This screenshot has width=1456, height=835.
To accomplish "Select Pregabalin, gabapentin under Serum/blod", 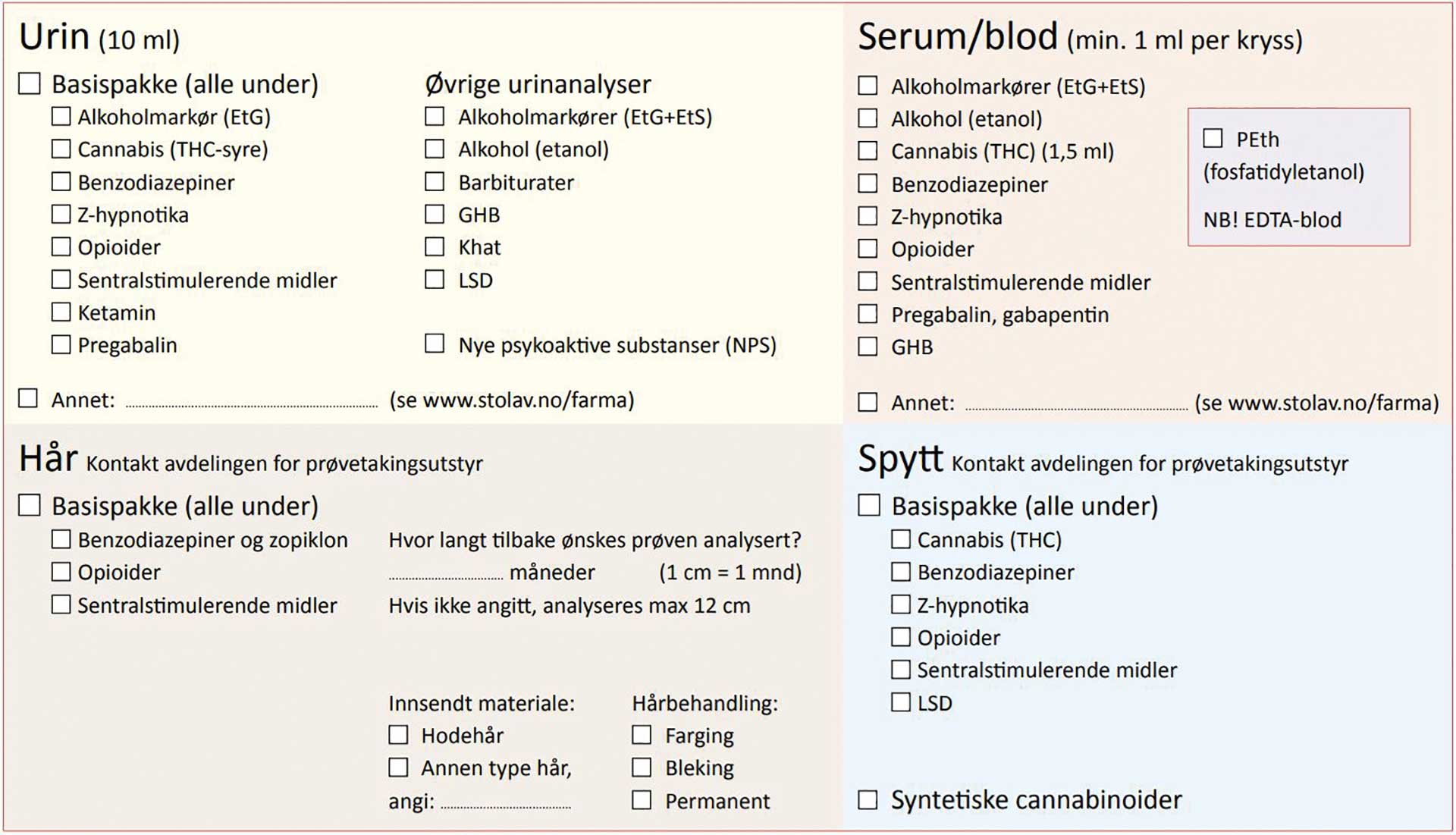I will pos(868,314).
